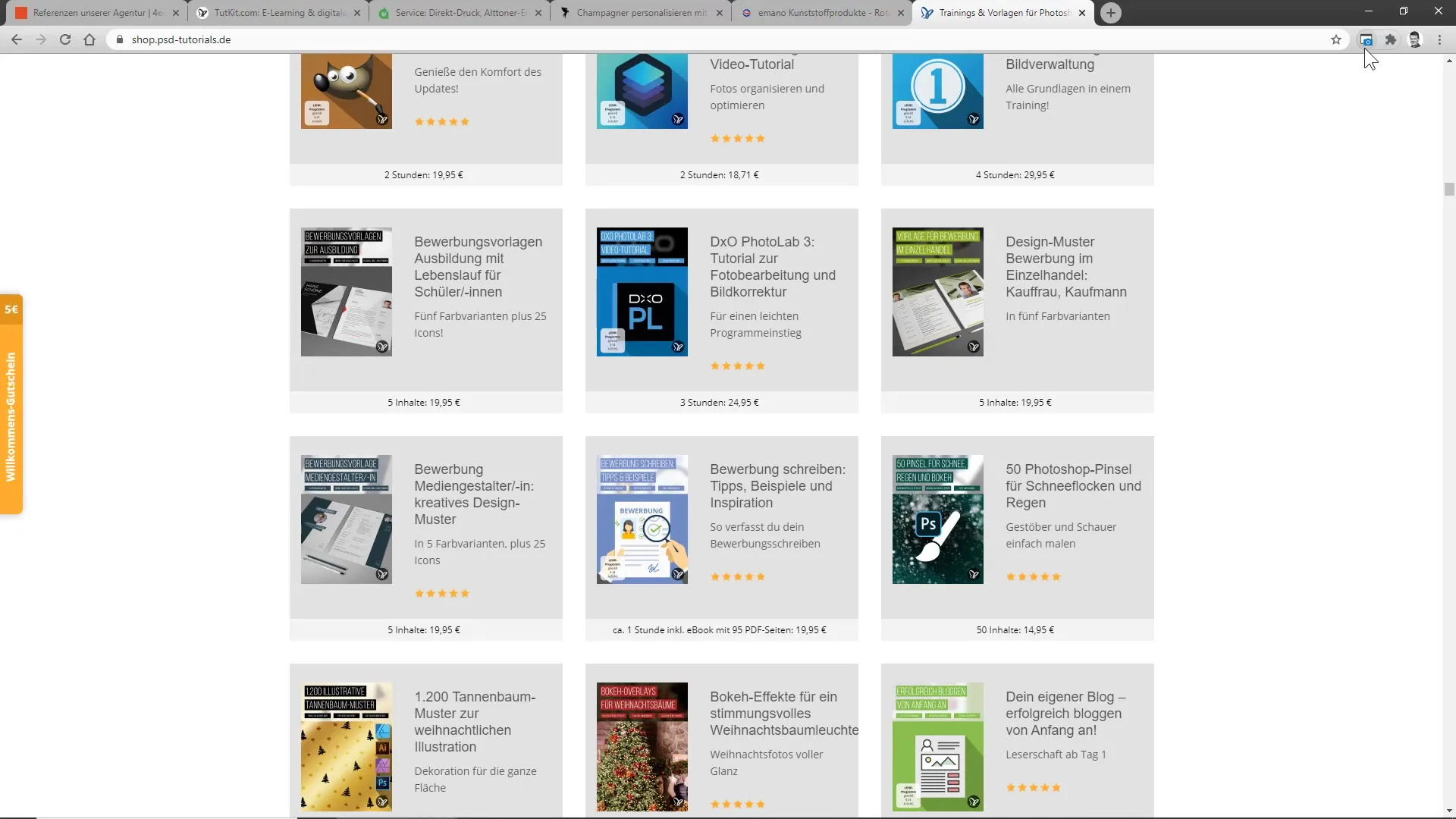1456x819 pixels.
Task: Open a new browser tab
Action: 1111,13
